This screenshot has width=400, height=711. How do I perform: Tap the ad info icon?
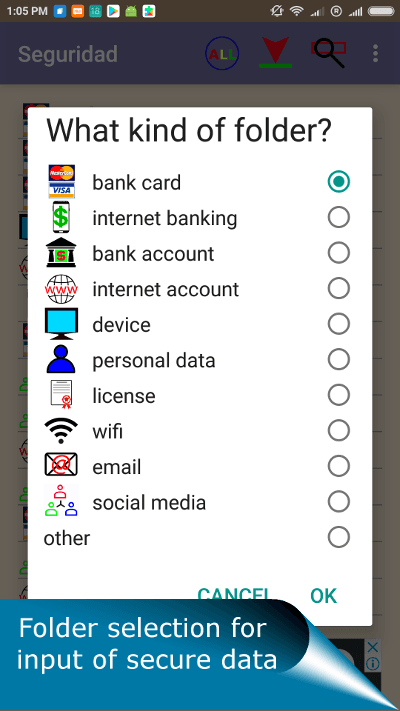pos(372,664)
